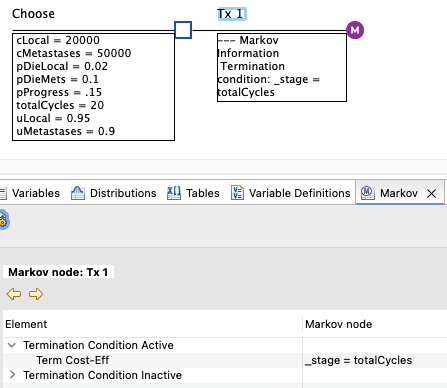Open the Tables tab
Image resolution: width=447 pixels, height=388 pixels.
193,193
